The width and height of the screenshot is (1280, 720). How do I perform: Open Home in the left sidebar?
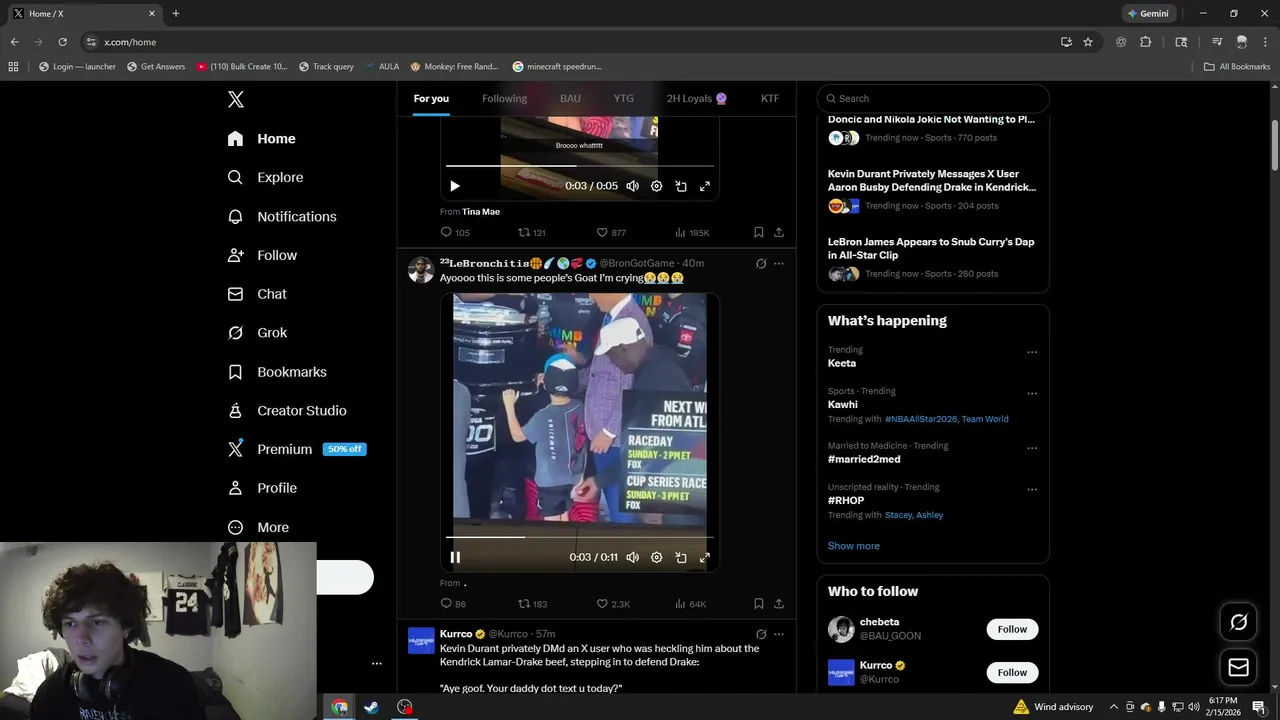tap(261, 139)
